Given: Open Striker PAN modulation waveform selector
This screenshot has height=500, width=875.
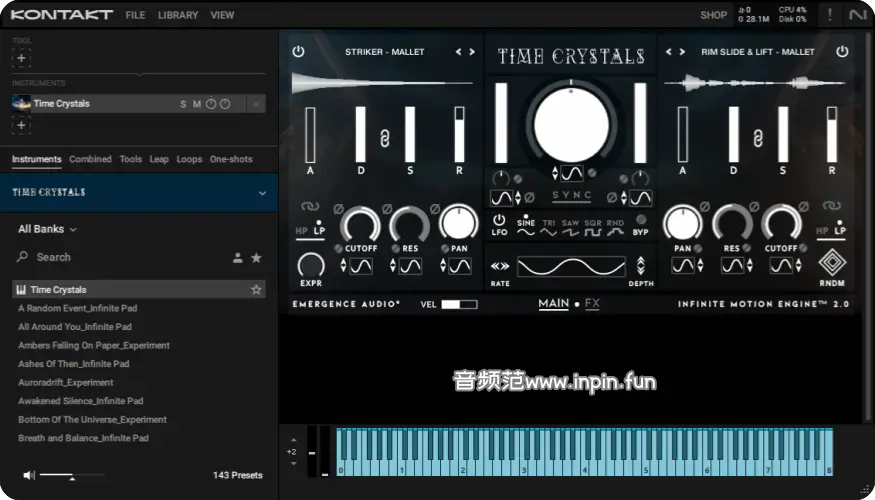Looking at the screenshot, I should tap(460, 266).
